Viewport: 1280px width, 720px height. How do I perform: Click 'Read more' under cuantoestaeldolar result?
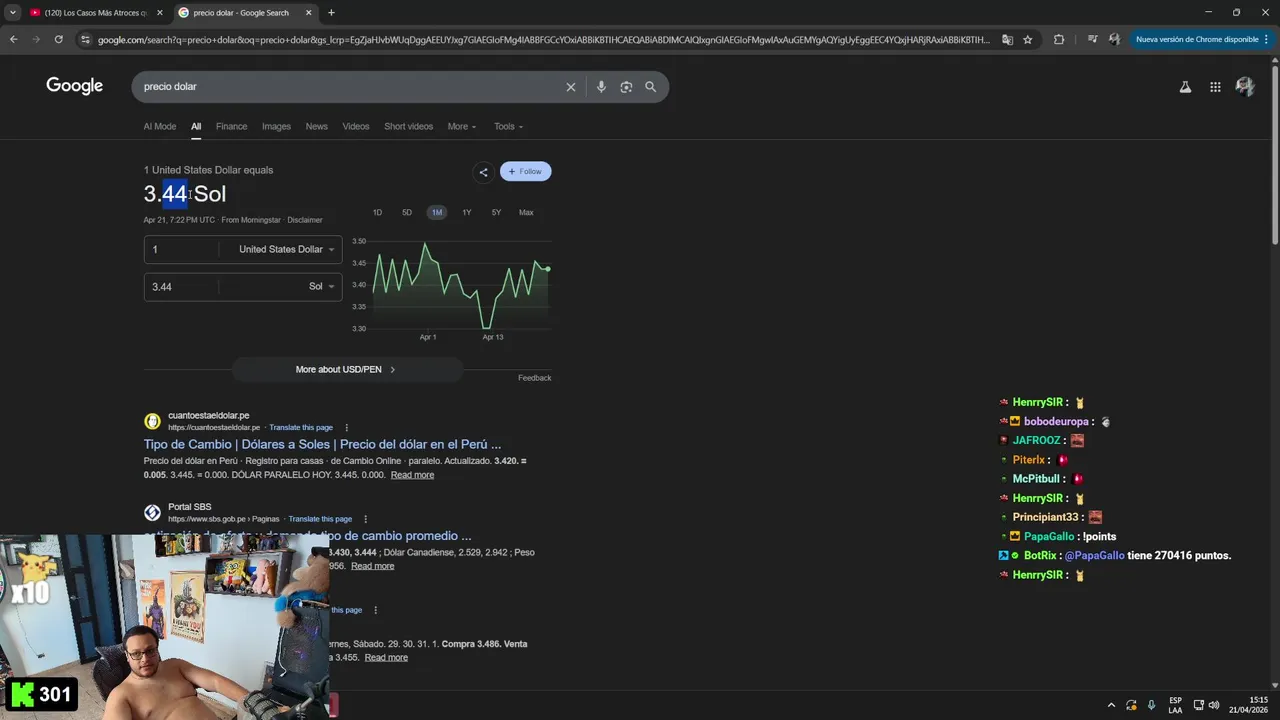[412, 475]
